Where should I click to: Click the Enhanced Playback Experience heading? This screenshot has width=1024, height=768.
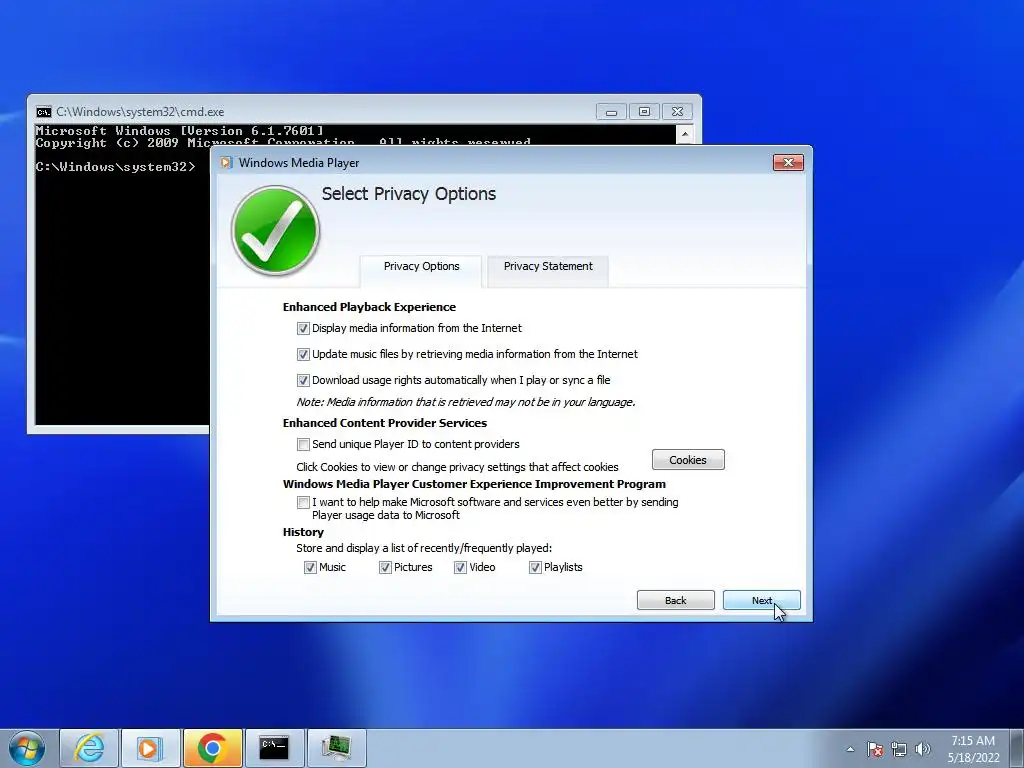pyautogui.click(x=369, y=307)
